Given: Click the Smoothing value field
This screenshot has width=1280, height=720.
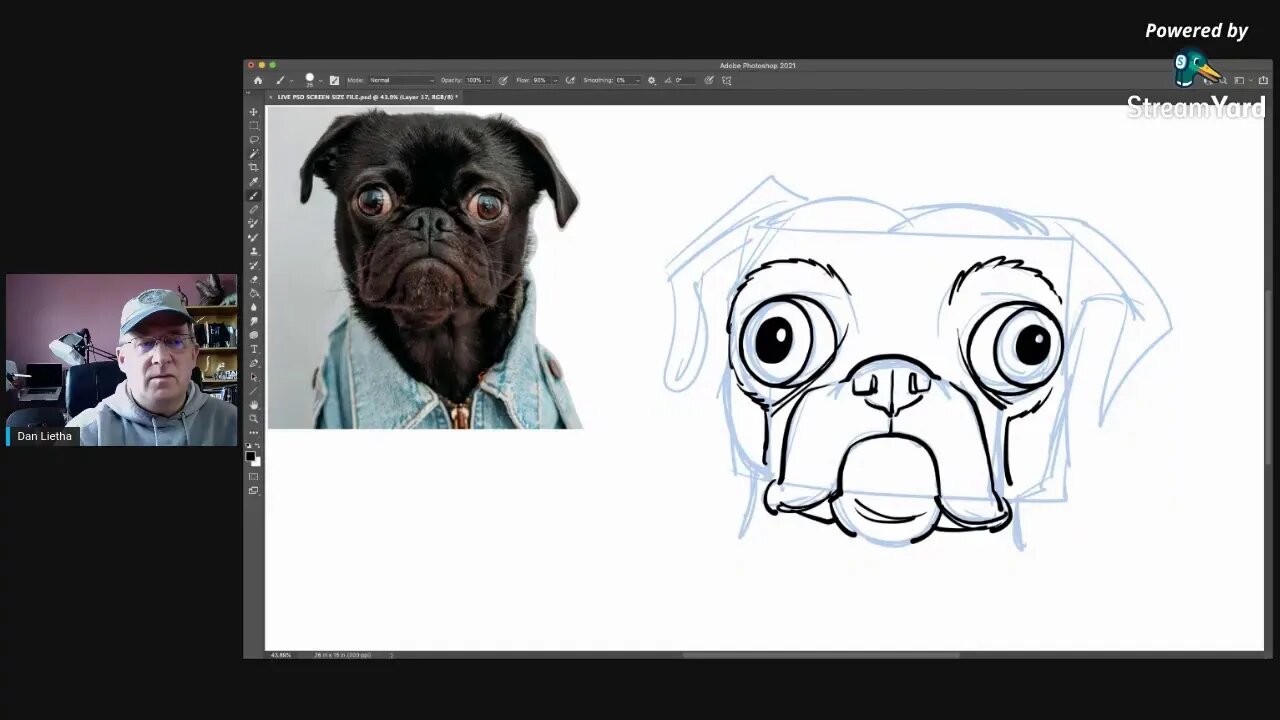Looking at the screenshot, I should (625, 80).
